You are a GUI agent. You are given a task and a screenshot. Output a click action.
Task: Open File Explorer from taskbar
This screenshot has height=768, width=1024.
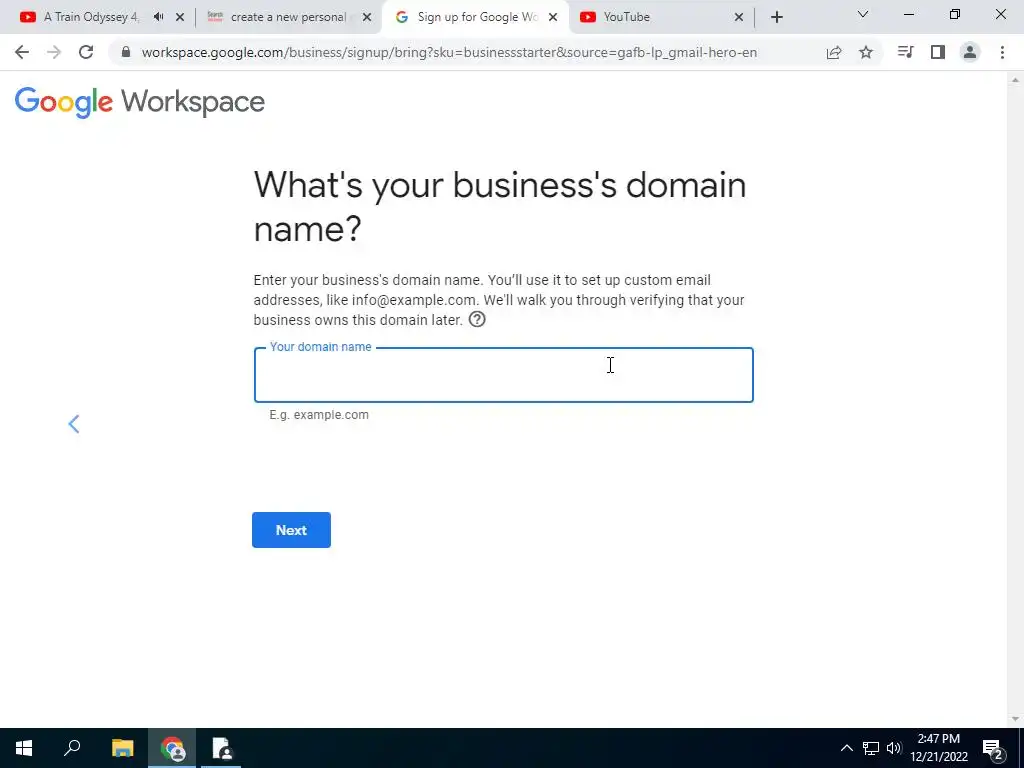(x=122, y=748)
